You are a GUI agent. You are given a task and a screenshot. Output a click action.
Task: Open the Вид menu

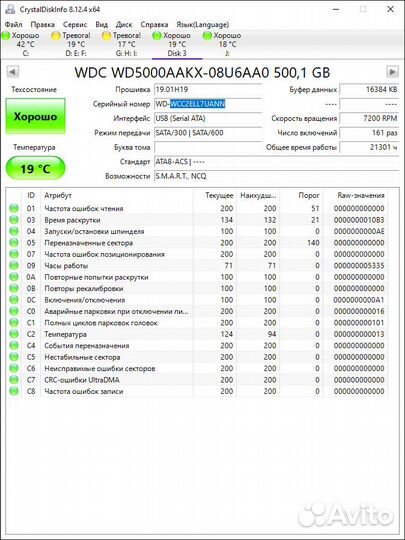pyautogui.click(x=101, y=24)
